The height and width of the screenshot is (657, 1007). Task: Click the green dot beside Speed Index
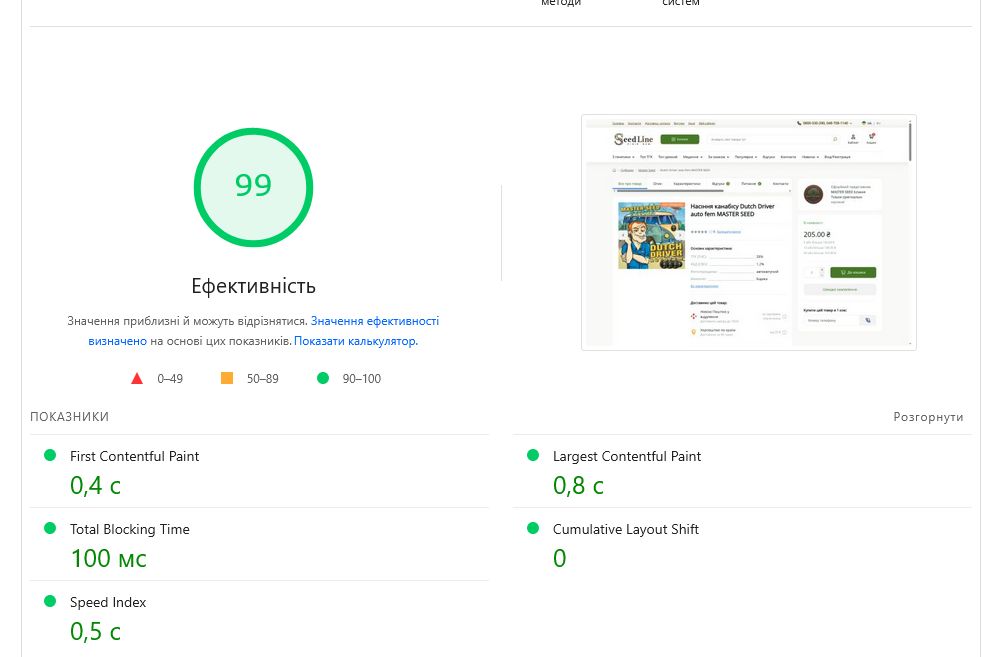[49, 602]
